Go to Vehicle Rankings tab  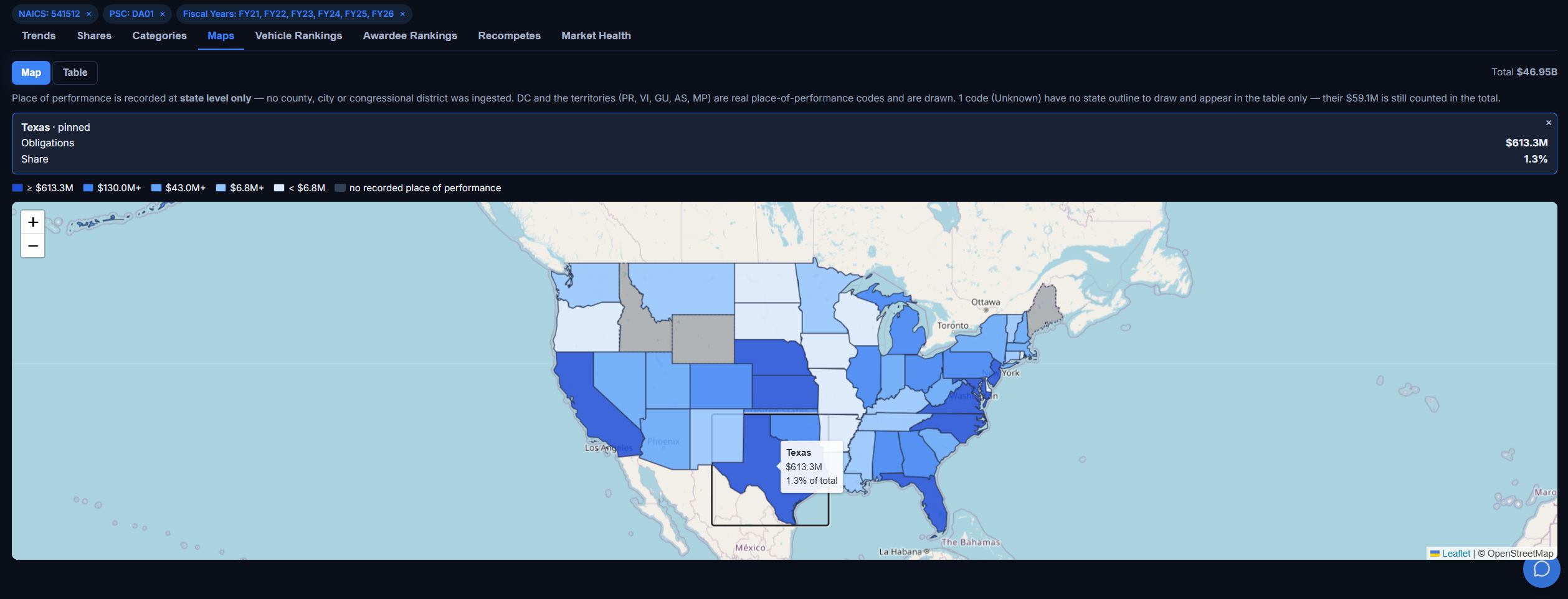click(x=298, y=35)
